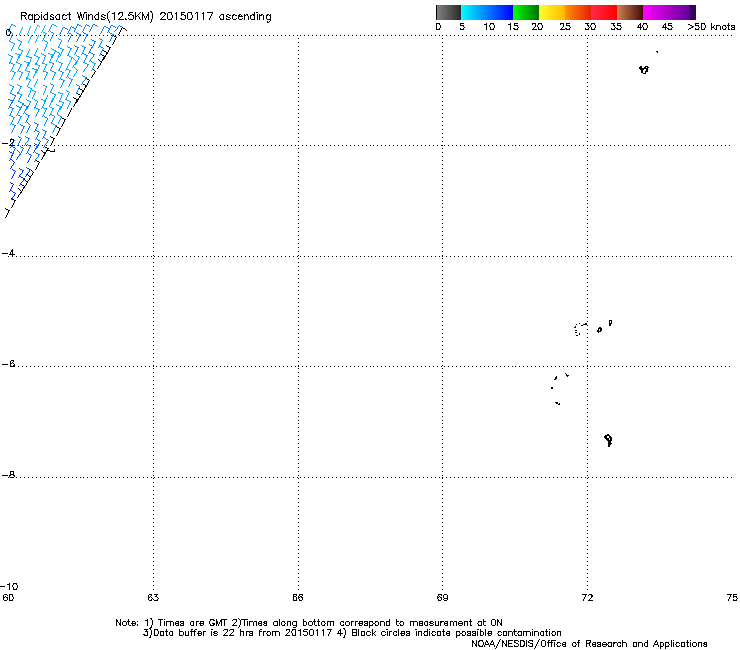The height and width of the screenshot is (650, 740).
Task: Click the legend label '40'
Action: (642, 27)
